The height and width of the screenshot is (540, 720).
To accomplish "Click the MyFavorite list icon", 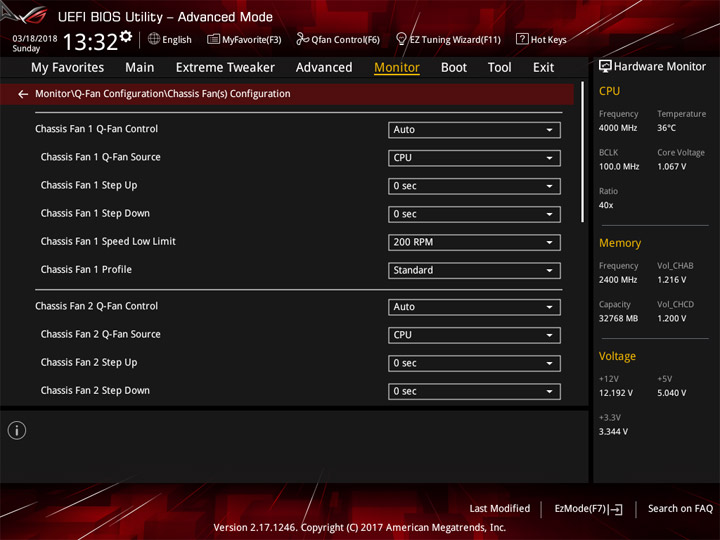I will coord(213,39).
